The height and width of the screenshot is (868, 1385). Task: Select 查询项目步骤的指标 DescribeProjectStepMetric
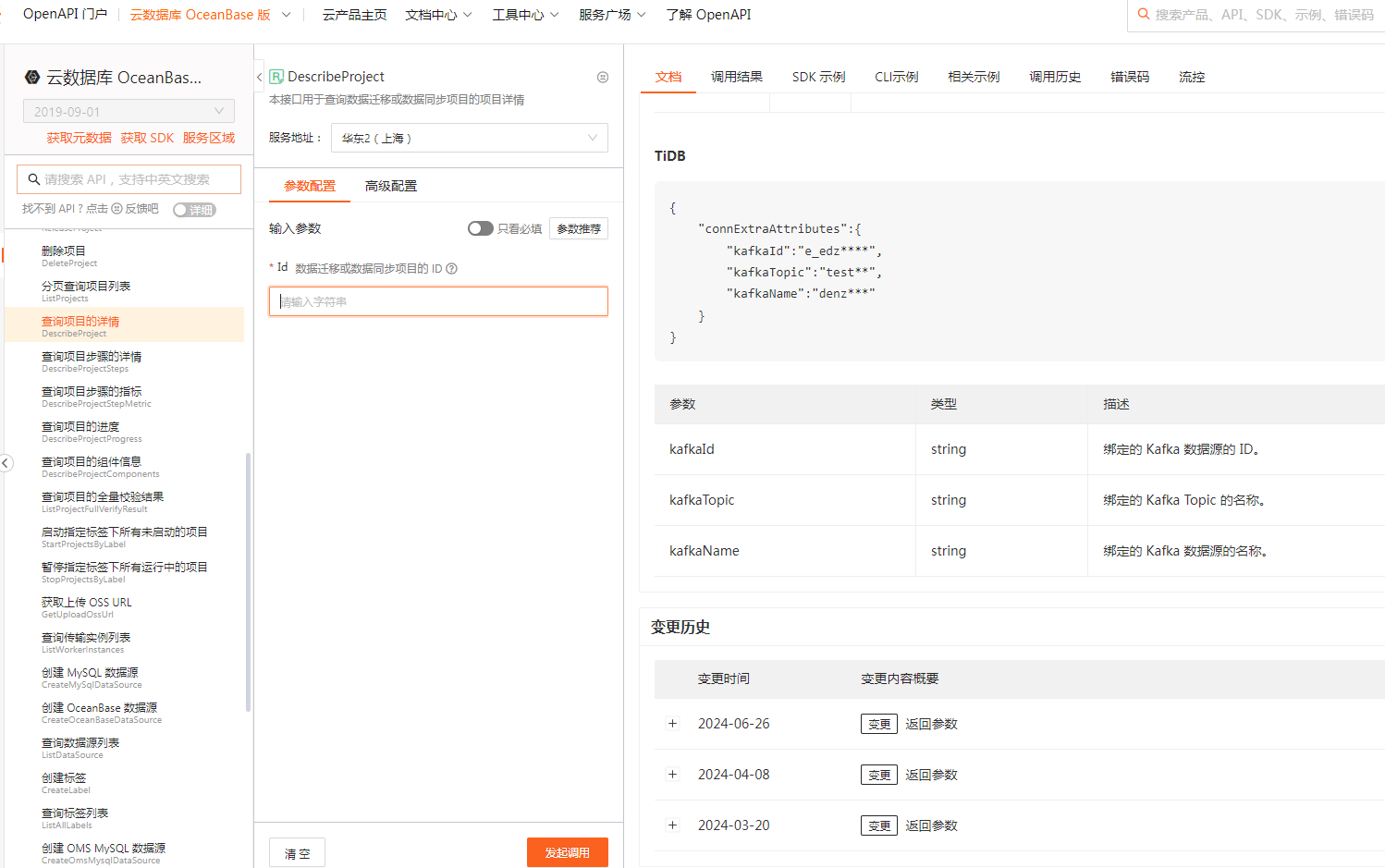click(124, 397)
